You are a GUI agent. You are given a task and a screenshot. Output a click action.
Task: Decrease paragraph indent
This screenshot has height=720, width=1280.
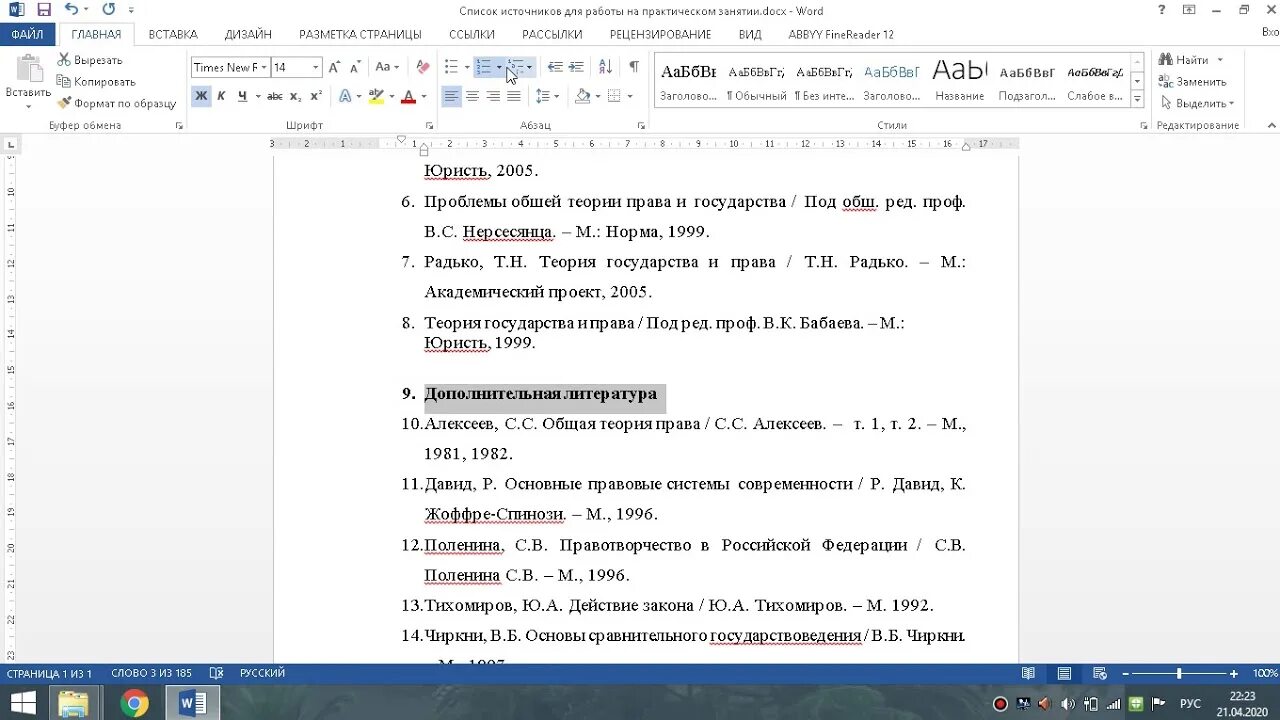[555, 67]
